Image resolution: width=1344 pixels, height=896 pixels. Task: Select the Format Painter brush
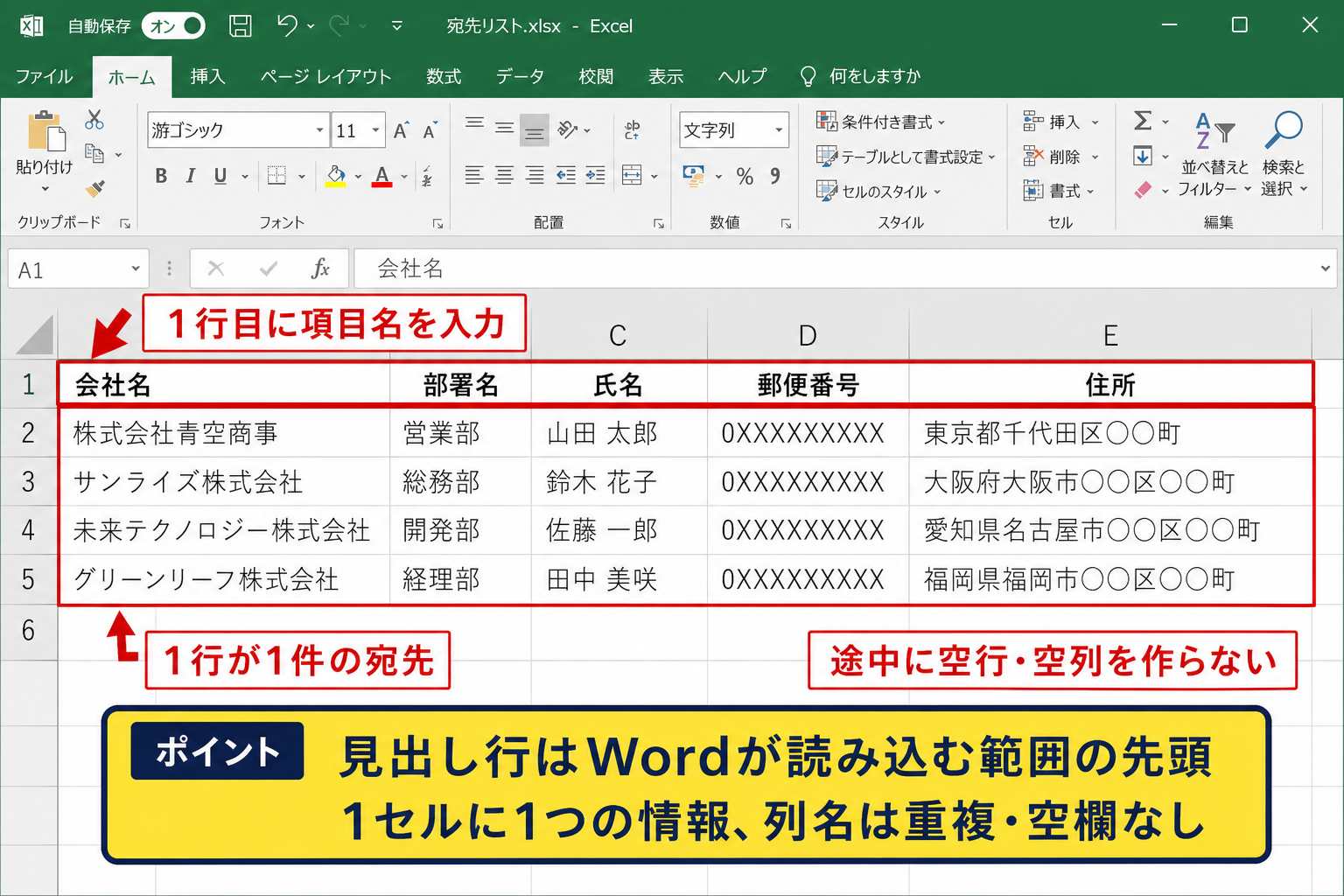[x=95, y=188]
